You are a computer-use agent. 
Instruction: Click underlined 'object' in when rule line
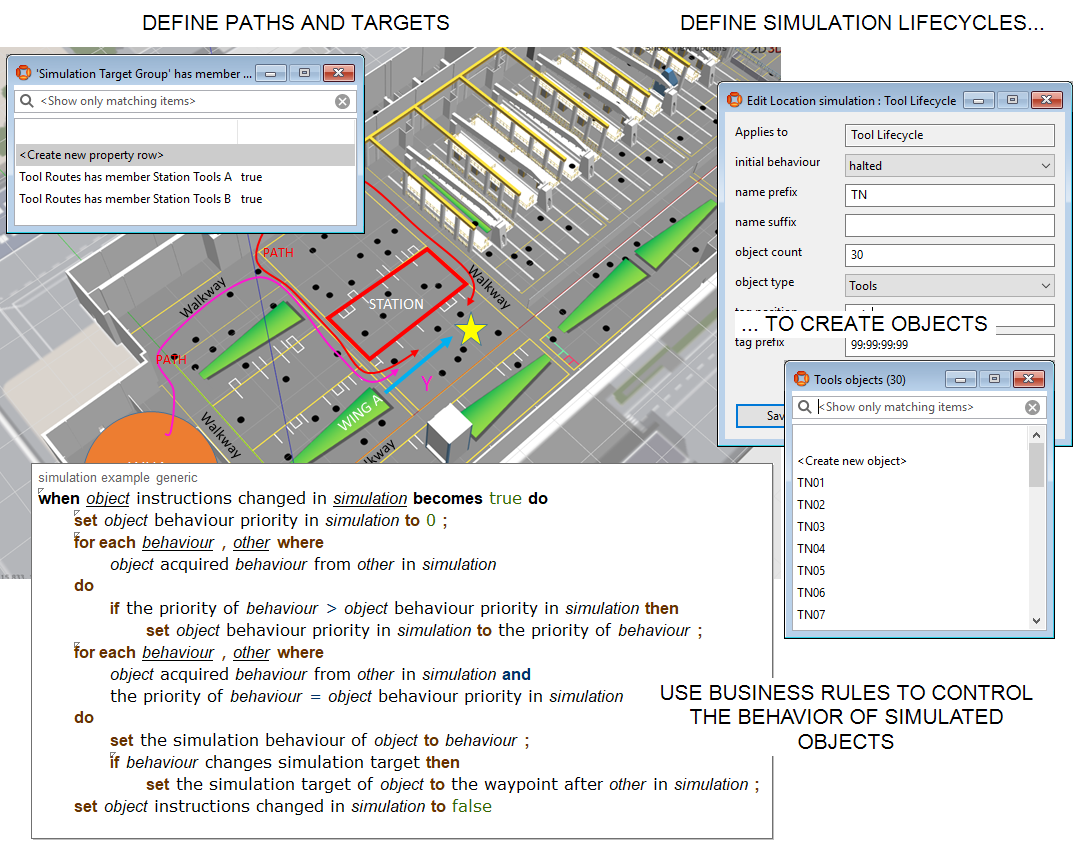point(108,499)
